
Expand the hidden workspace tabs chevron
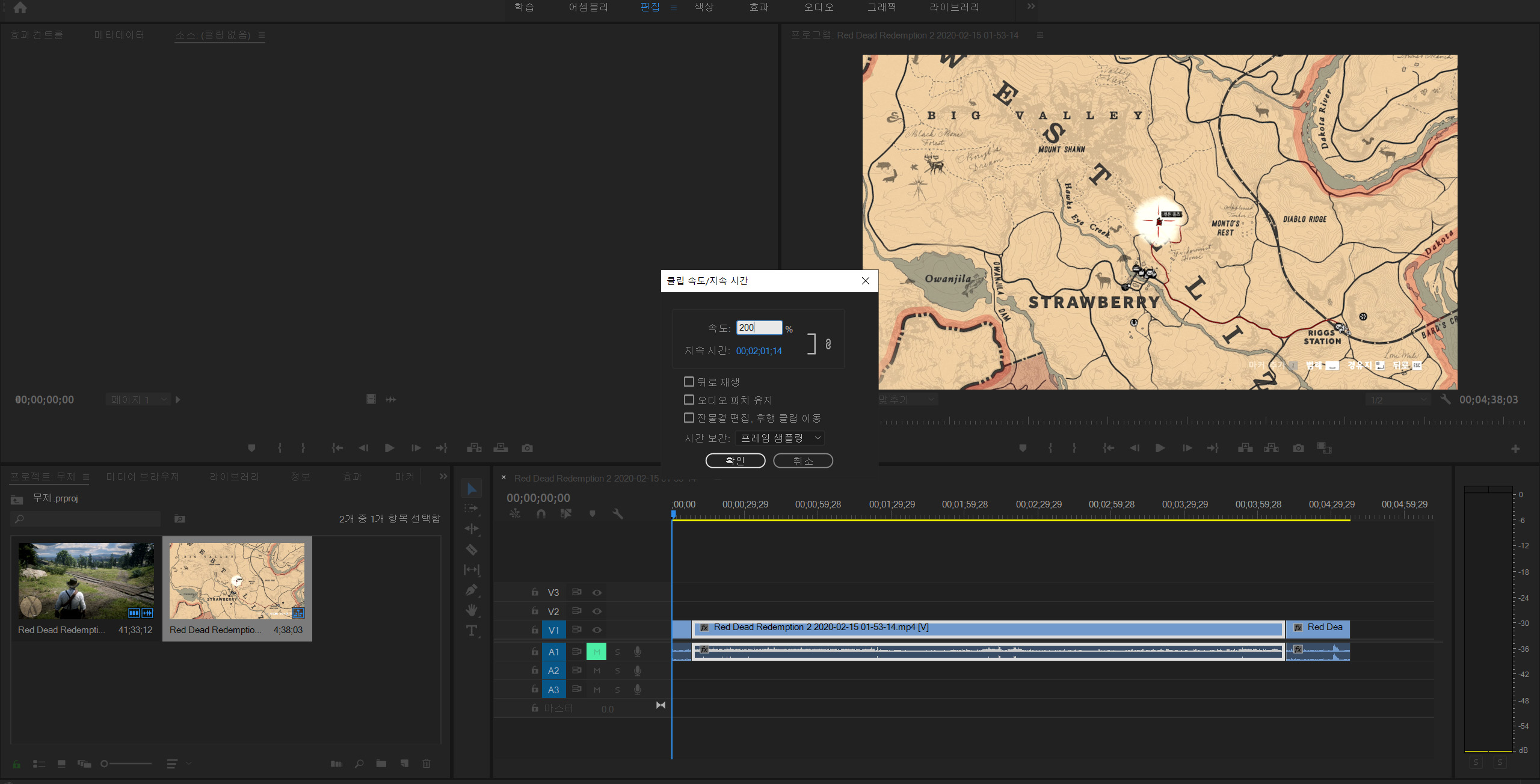1031,7
